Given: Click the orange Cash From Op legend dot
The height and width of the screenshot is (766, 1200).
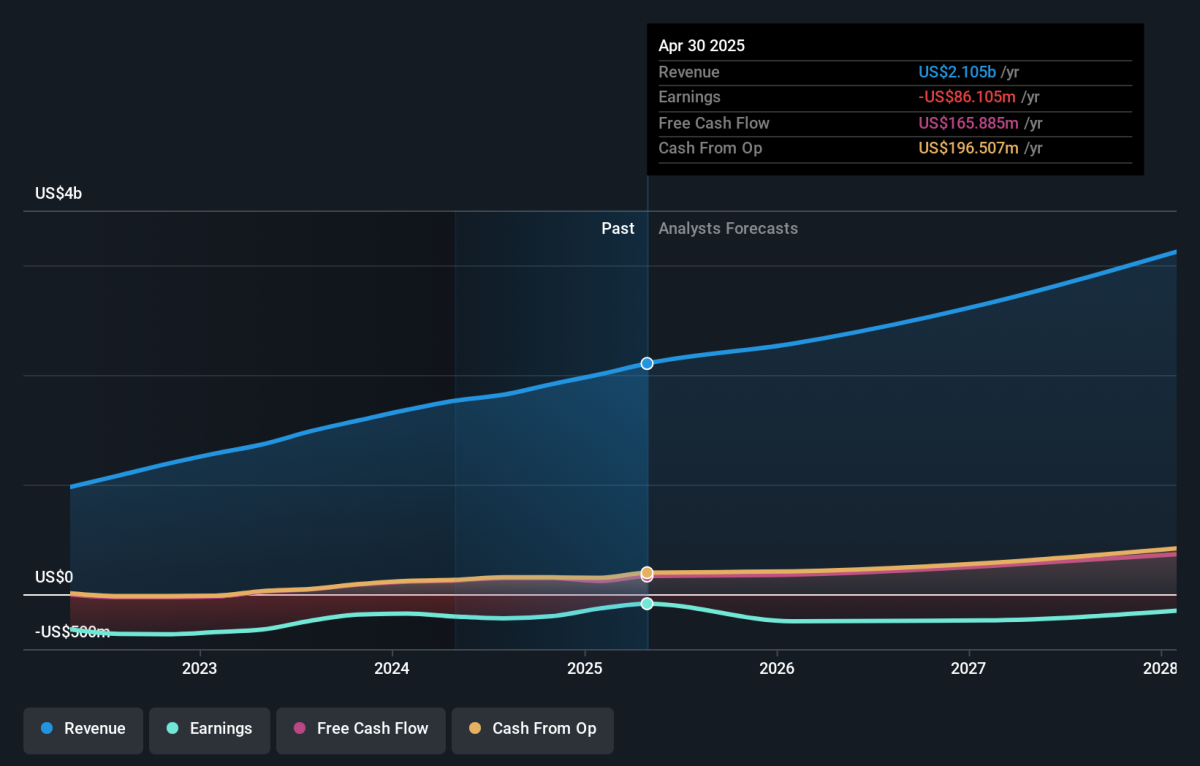Looking at the screenshot, I should 474,729.
